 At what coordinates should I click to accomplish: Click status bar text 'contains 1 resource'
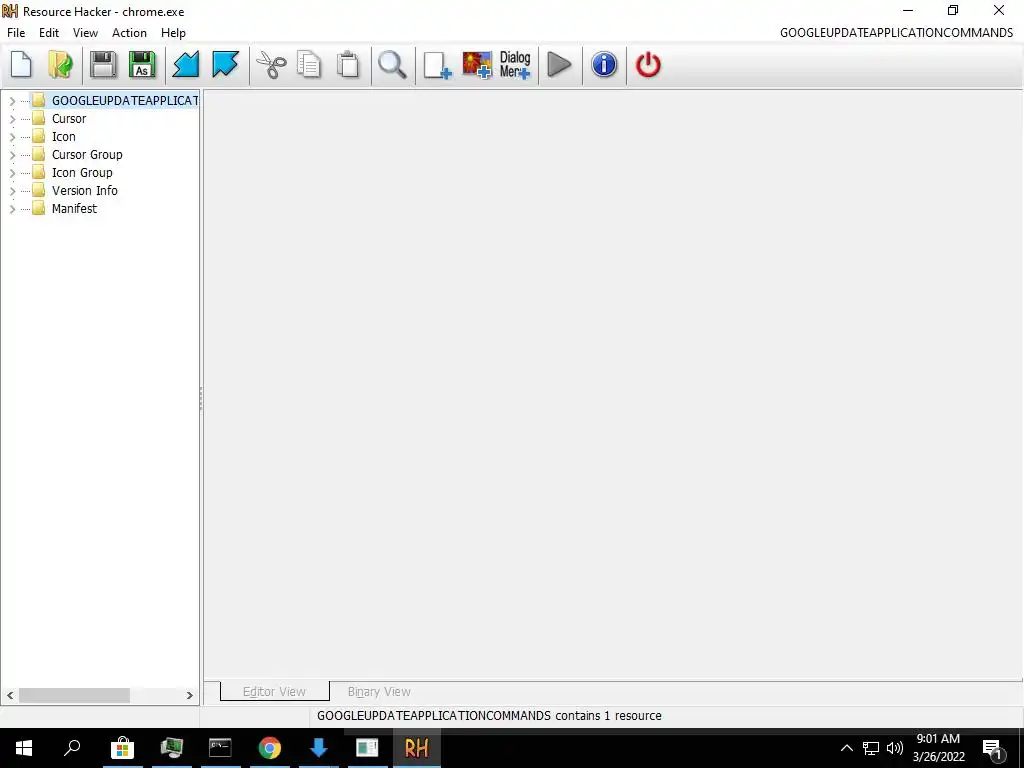click(608, 716)
